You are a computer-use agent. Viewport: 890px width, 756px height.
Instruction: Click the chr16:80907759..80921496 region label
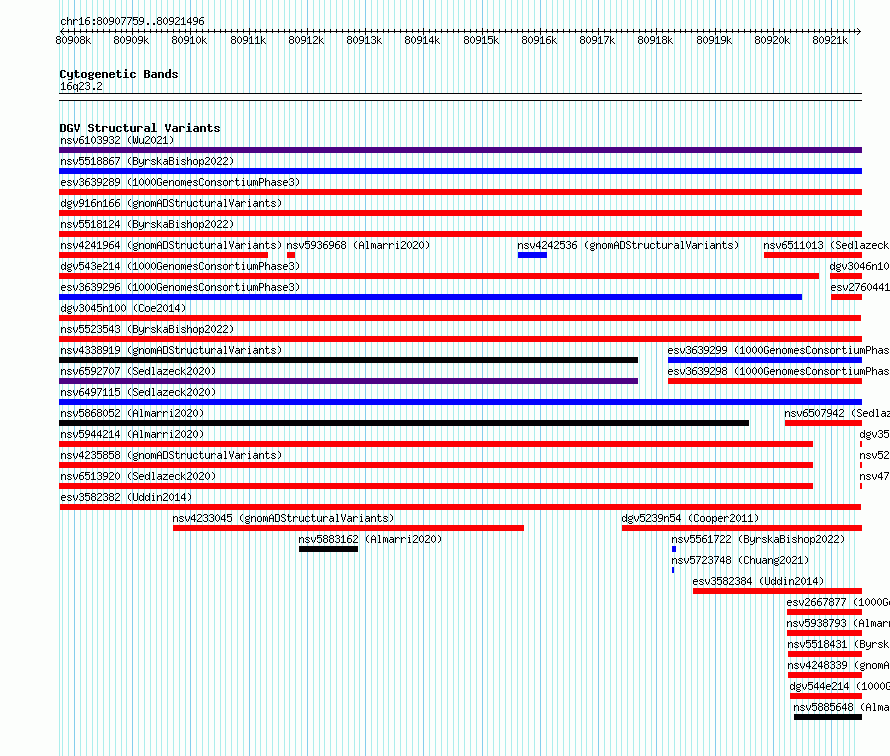coord(132,21)
